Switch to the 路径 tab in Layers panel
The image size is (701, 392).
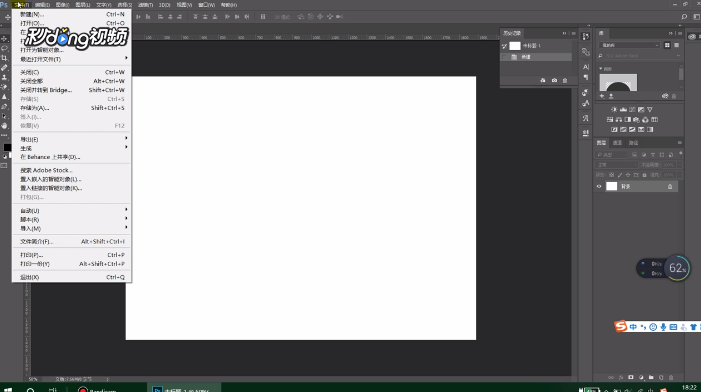[x=633, y=143]
